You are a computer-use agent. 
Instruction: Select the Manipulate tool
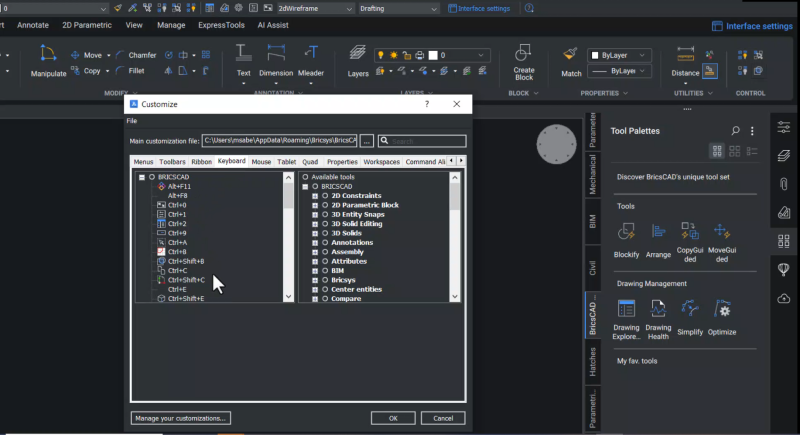tap(48, 61)
